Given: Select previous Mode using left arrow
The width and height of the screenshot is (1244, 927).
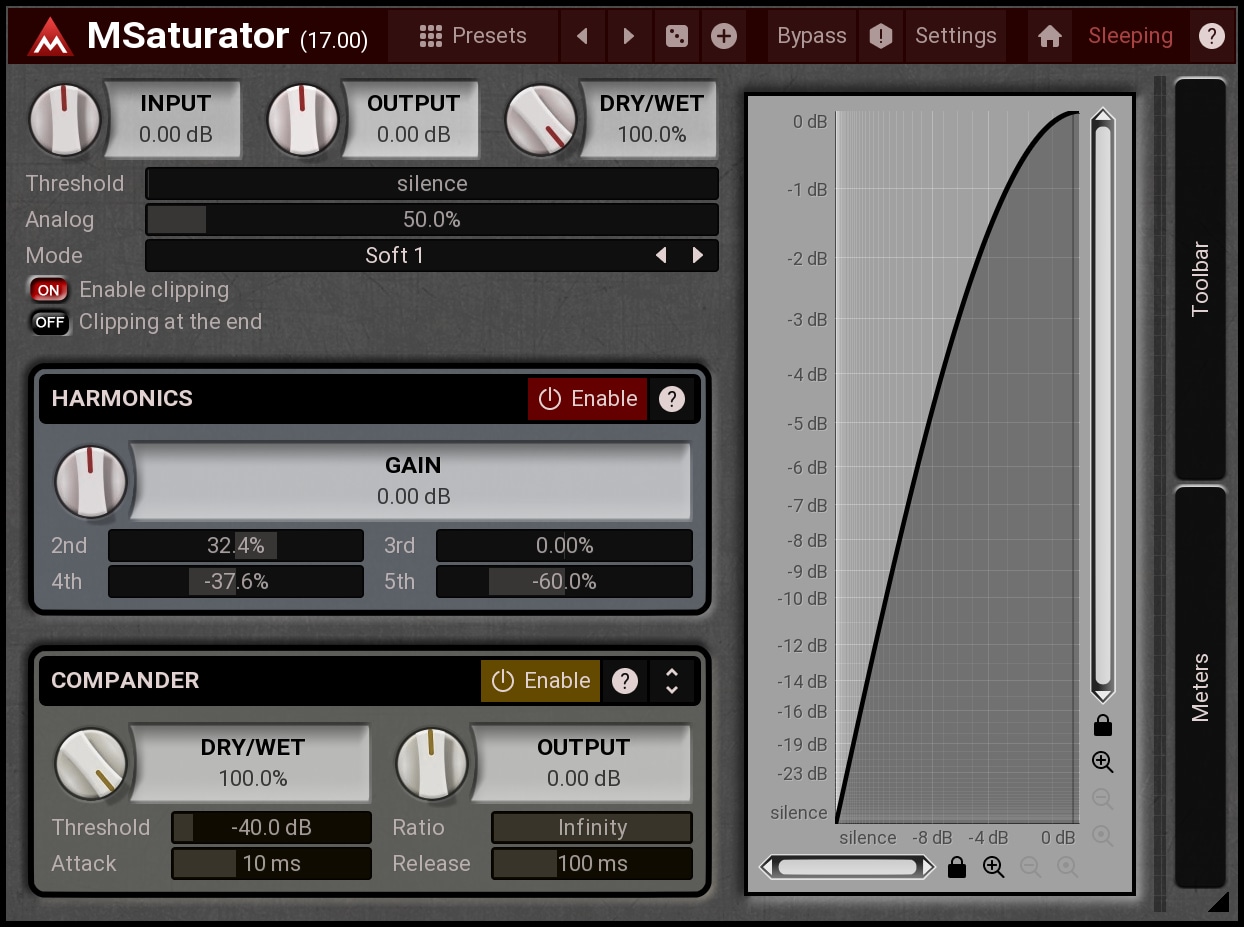Looking at the screenshot, I should (661, 256).
